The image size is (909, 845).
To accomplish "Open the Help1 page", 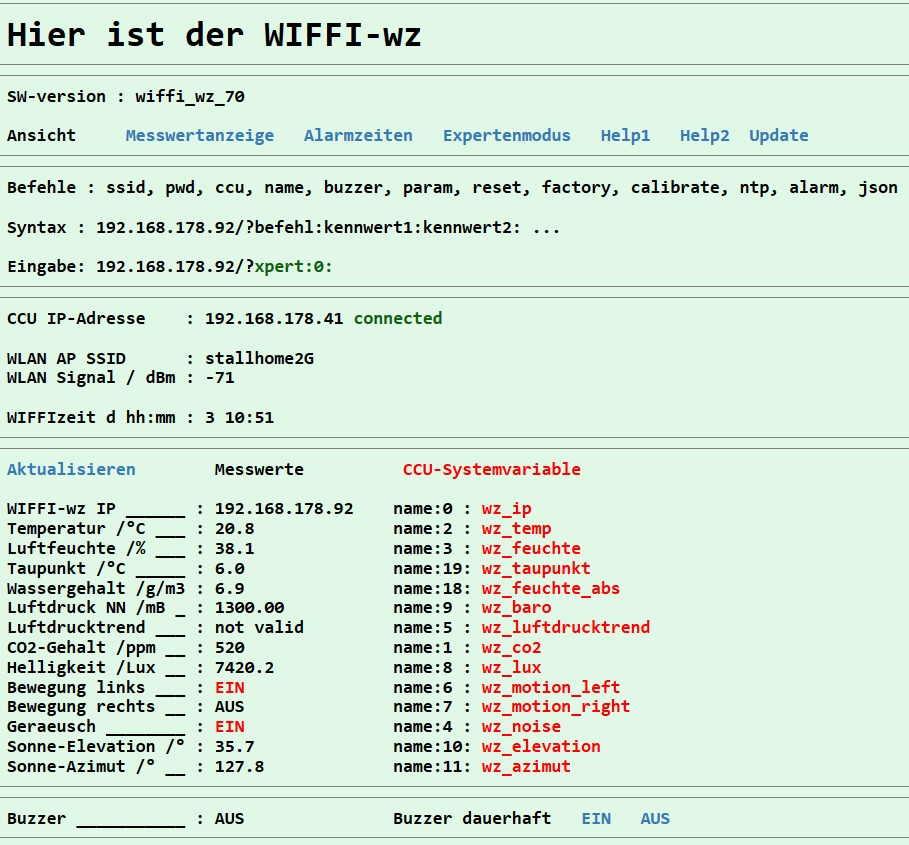I will 626,136.
